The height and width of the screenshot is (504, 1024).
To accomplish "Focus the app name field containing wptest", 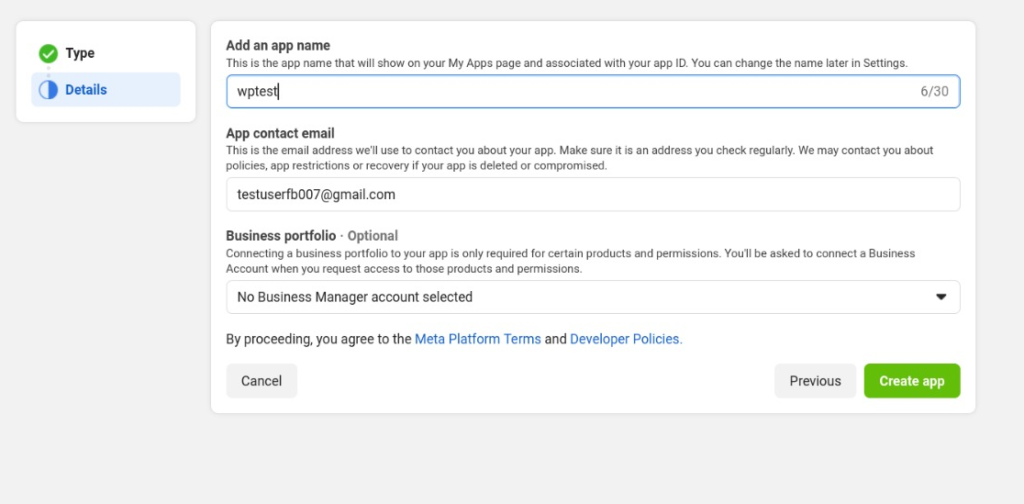I will (593, 91).
